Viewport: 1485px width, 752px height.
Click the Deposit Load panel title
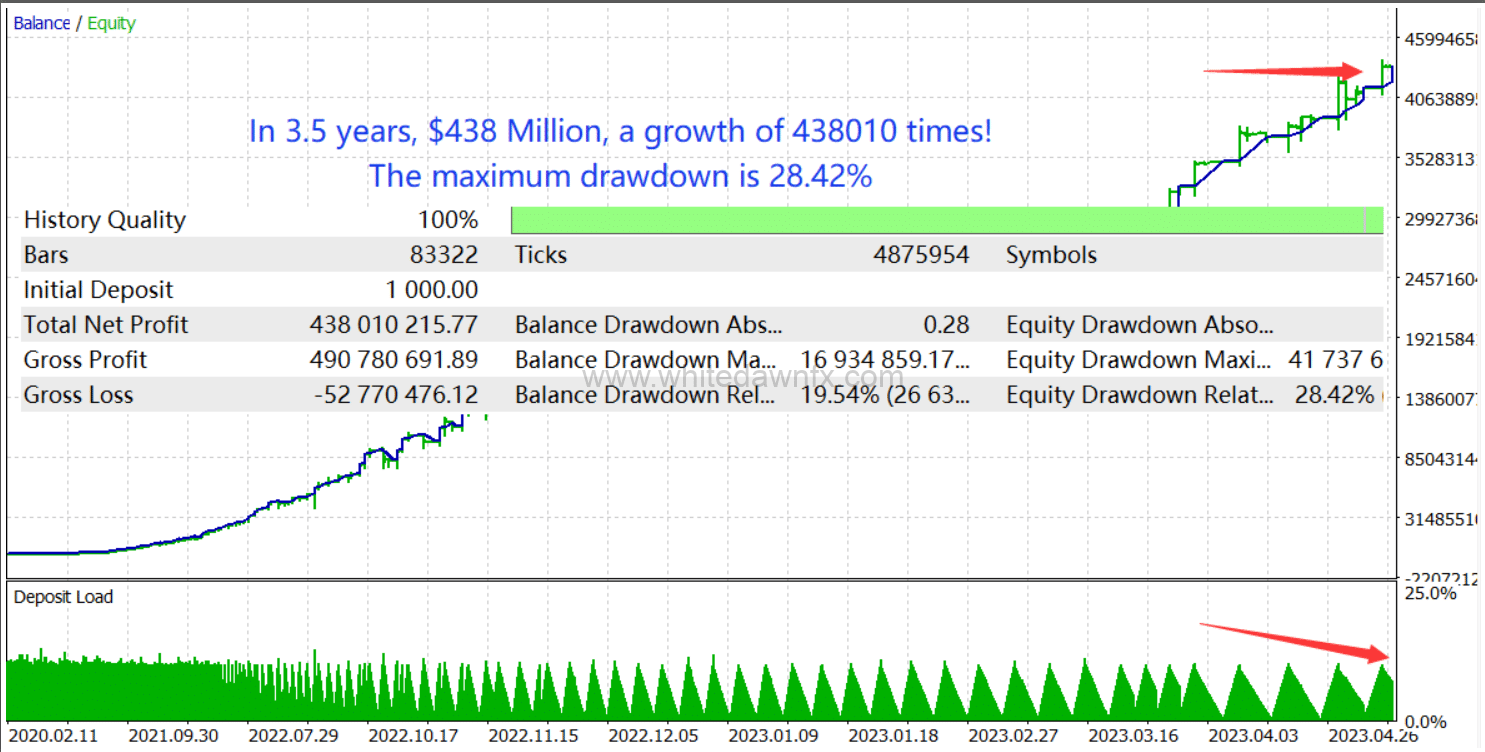click(x=63, y=597)
